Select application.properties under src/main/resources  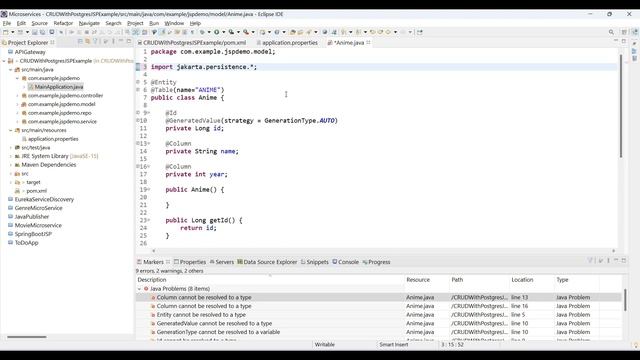53,139
